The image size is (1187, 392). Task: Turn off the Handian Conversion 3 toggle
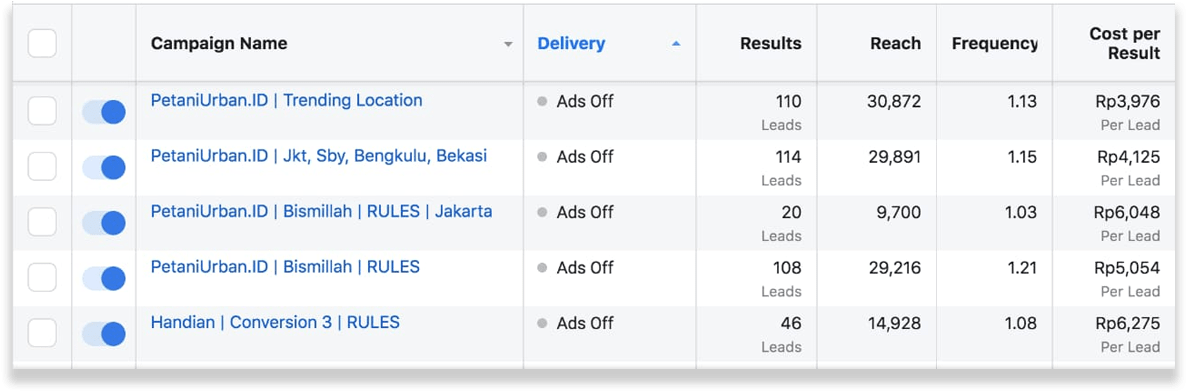[x=104, y=333]
